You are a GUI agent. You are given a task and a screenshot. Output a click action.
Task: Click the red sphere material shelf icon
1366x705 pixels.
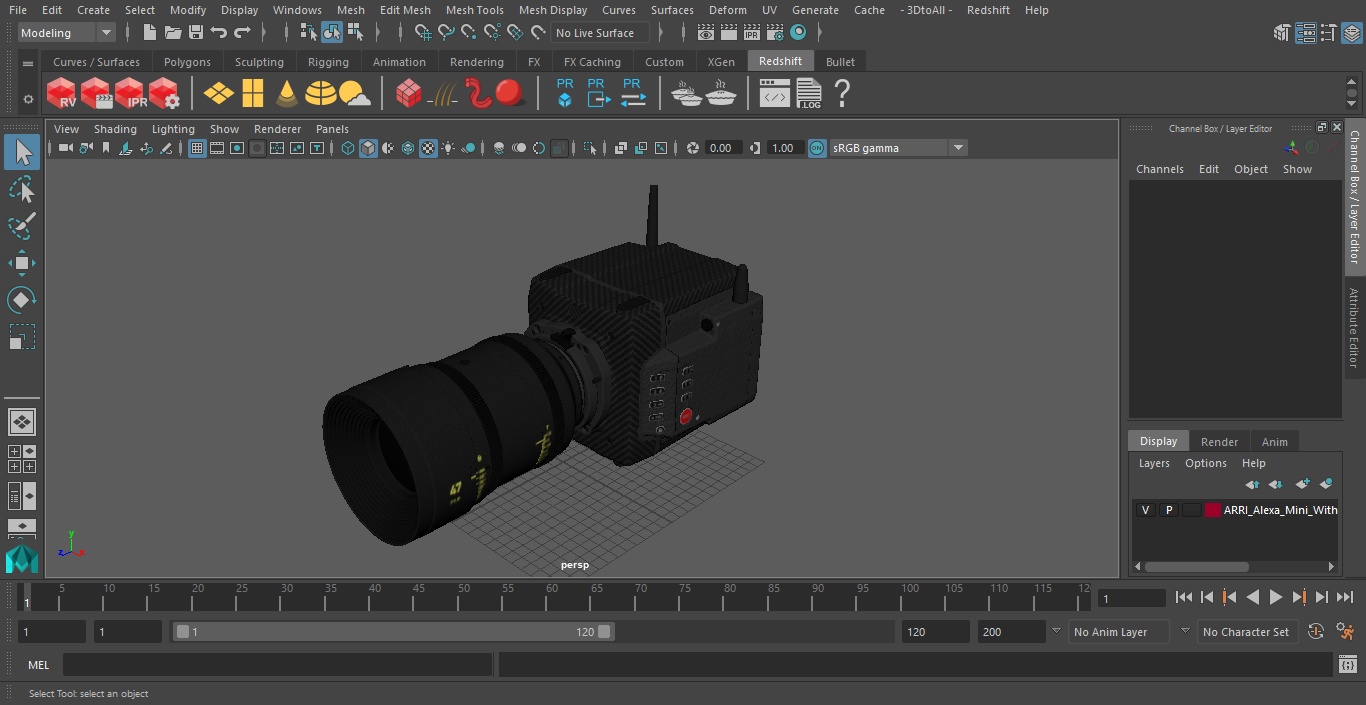510,94
